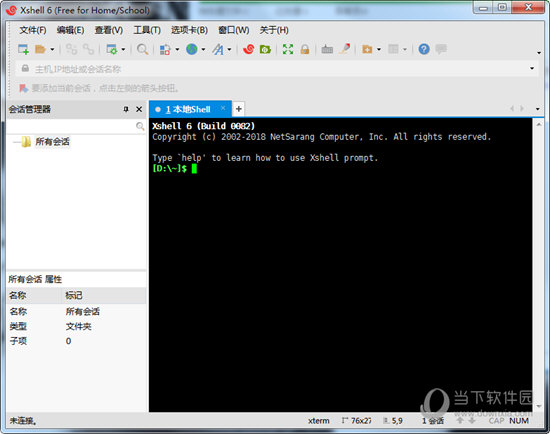Click the Font toolbar icon

pyautogui.click(x=218, y=49)
